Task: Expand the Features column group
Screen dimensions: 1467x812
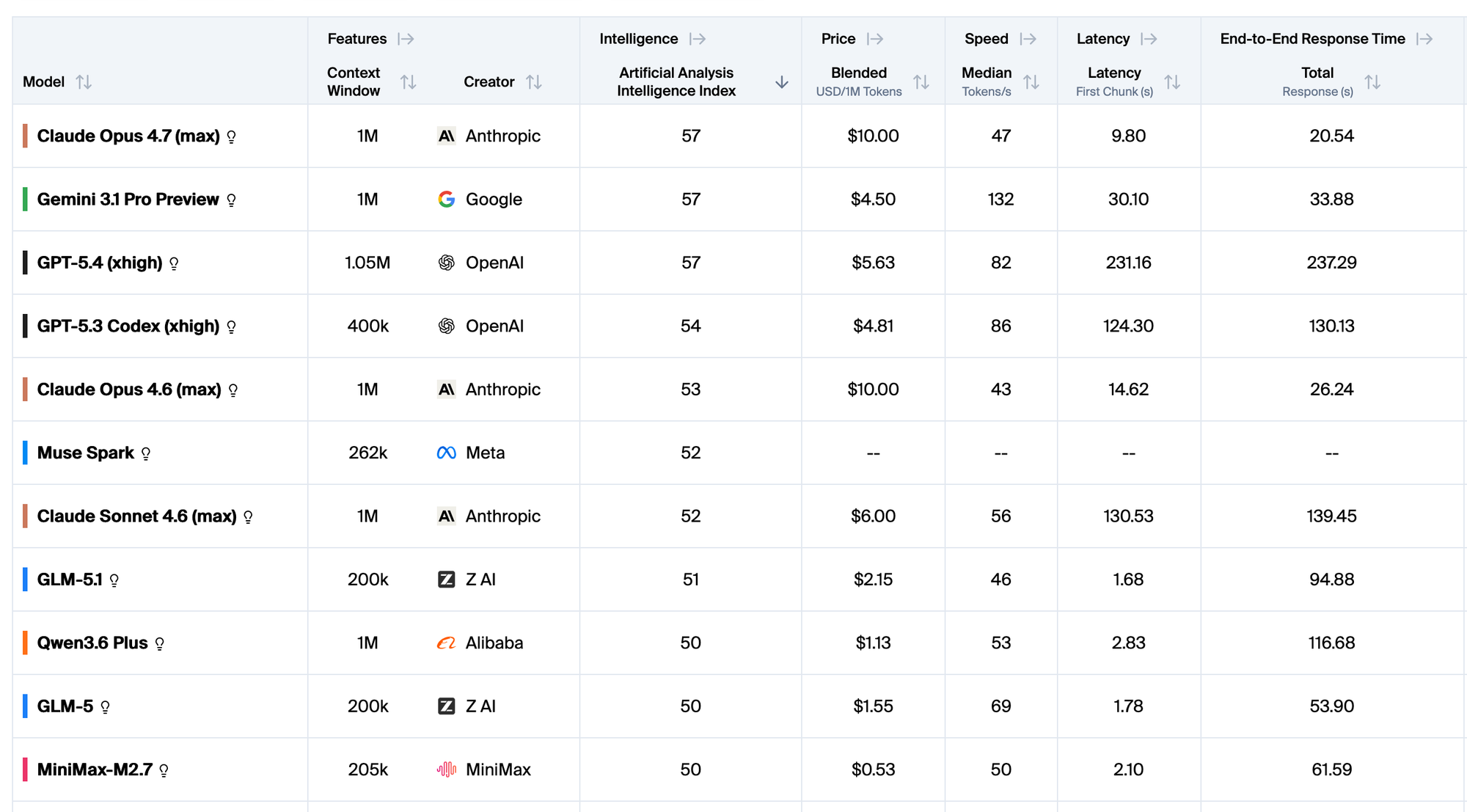Action: (406, 39)
